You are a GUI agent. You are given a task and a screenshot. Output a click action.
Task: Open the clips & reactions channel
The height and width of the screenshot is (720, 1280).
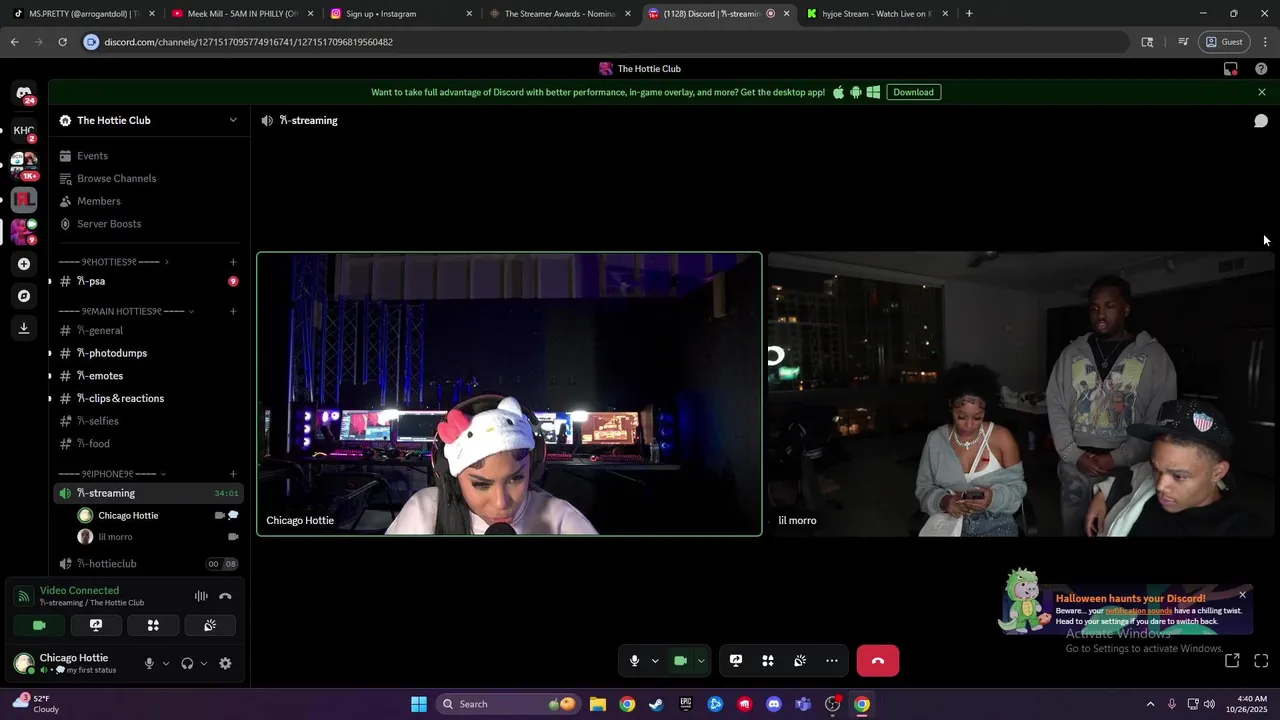tap(148, 398)
